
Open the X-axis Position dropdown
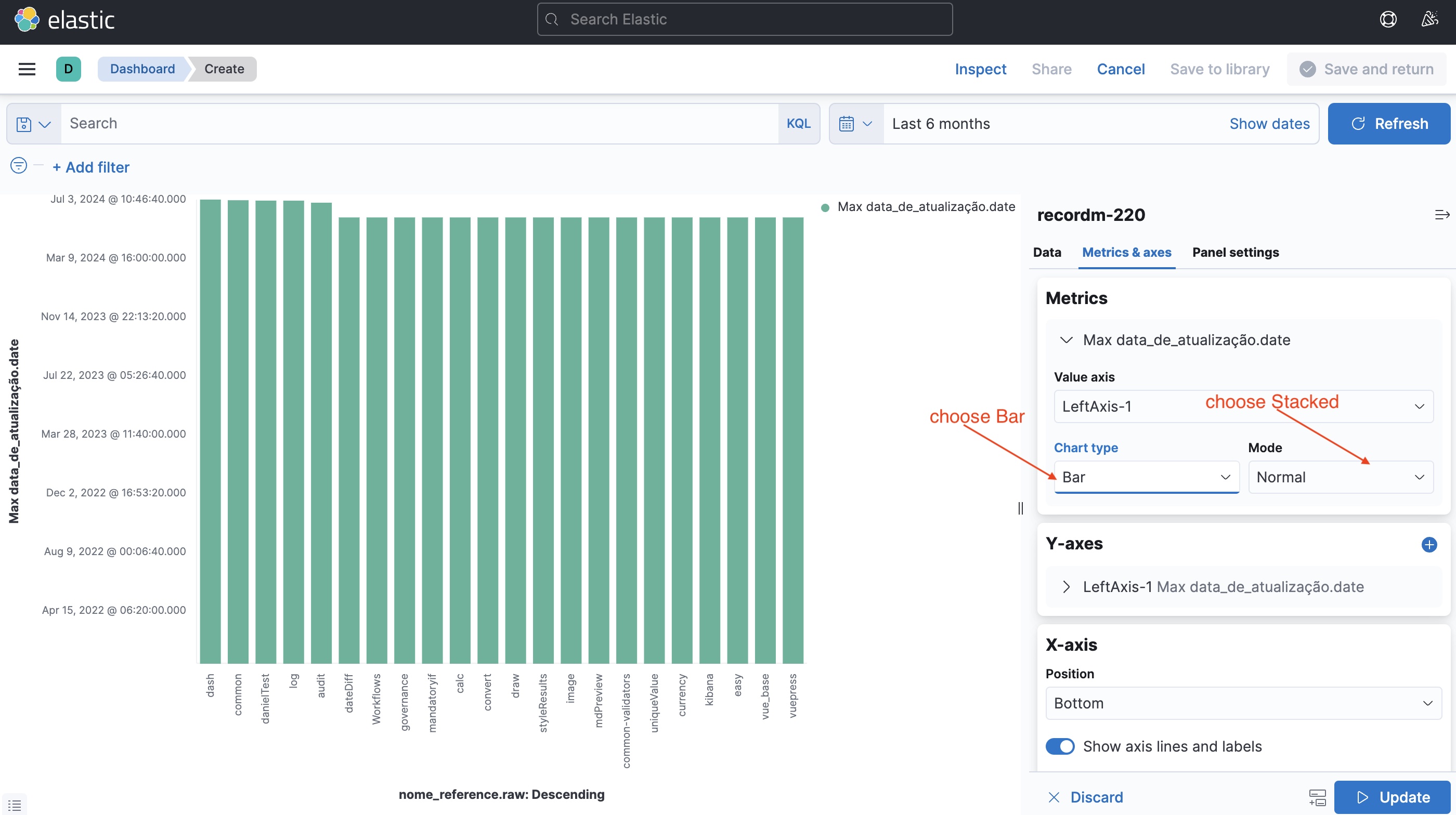click(1243, 703)
